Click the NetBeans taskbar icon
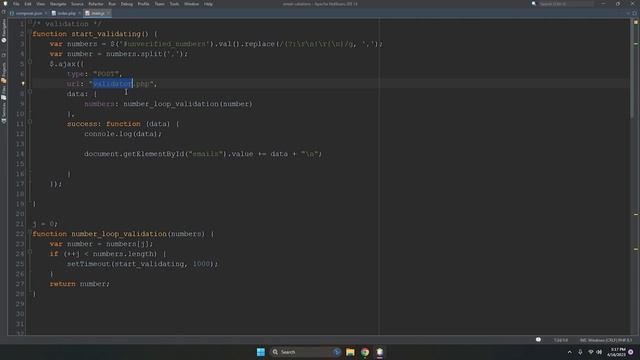The height and width of the screenshot is (360, 640). (x=380, y=352)
